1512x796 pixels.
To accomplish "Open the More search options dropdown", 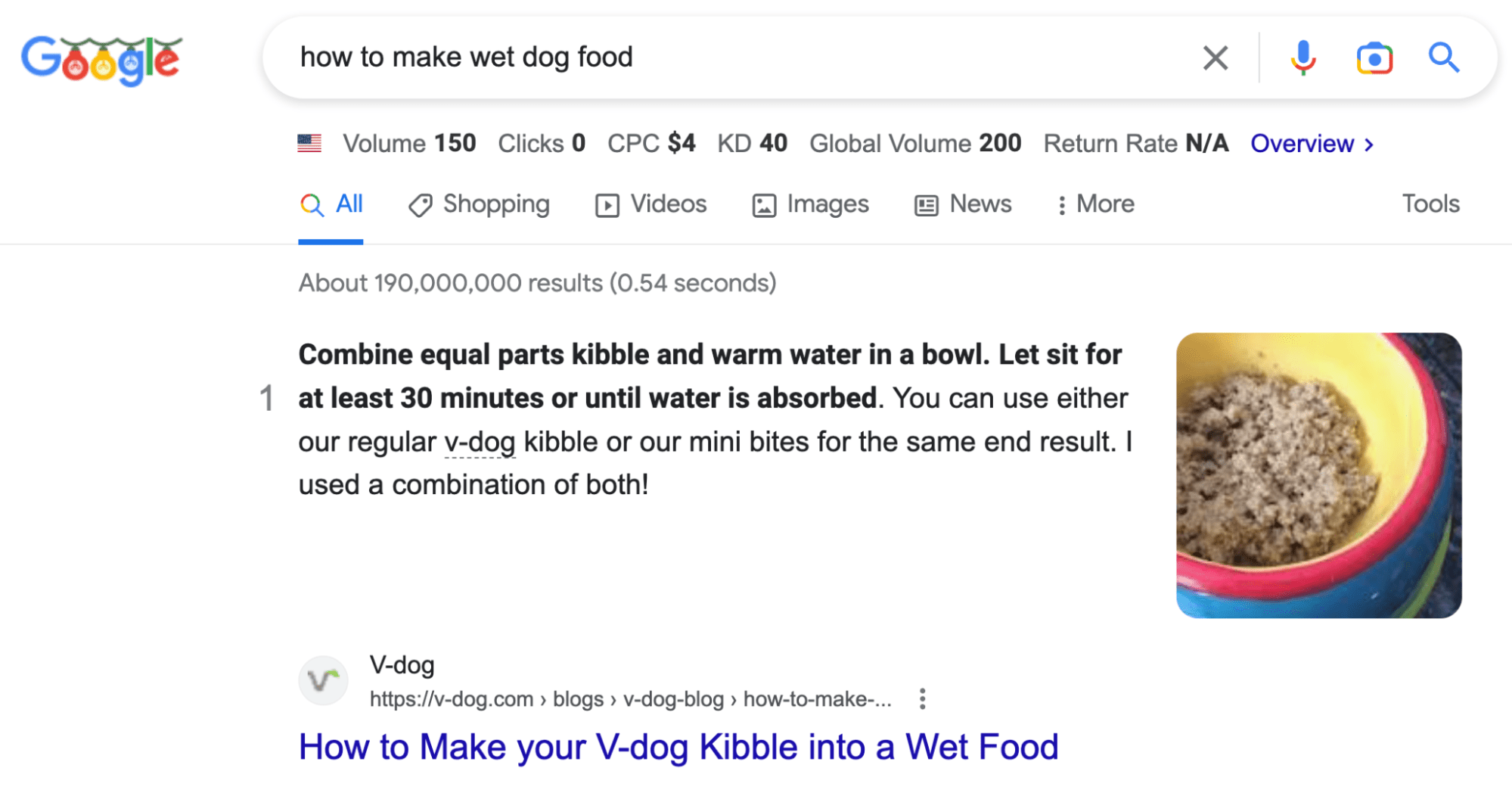I will point(1095,204).
